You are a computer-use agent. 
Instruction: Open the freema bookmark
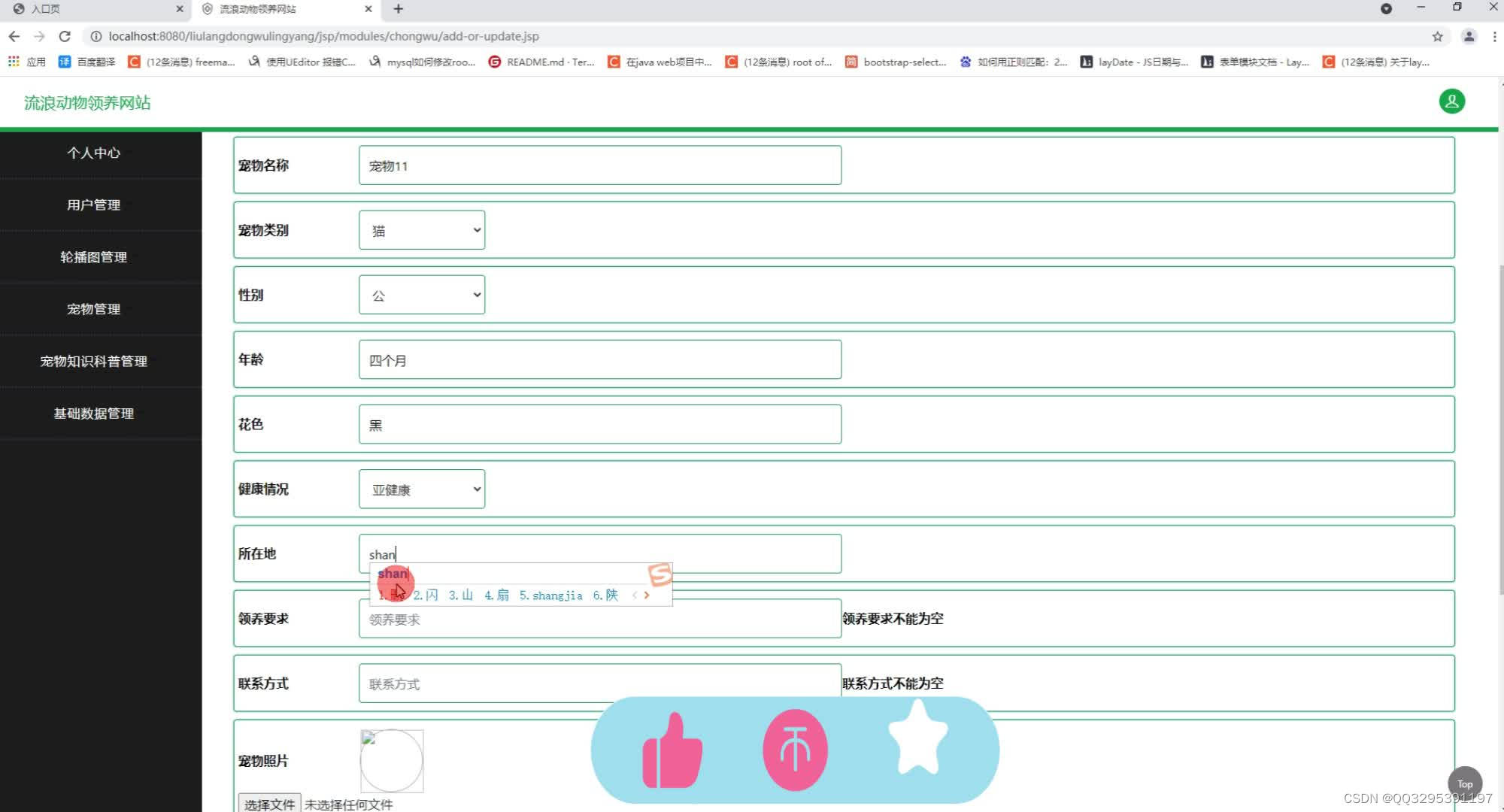tap(181, 62)
